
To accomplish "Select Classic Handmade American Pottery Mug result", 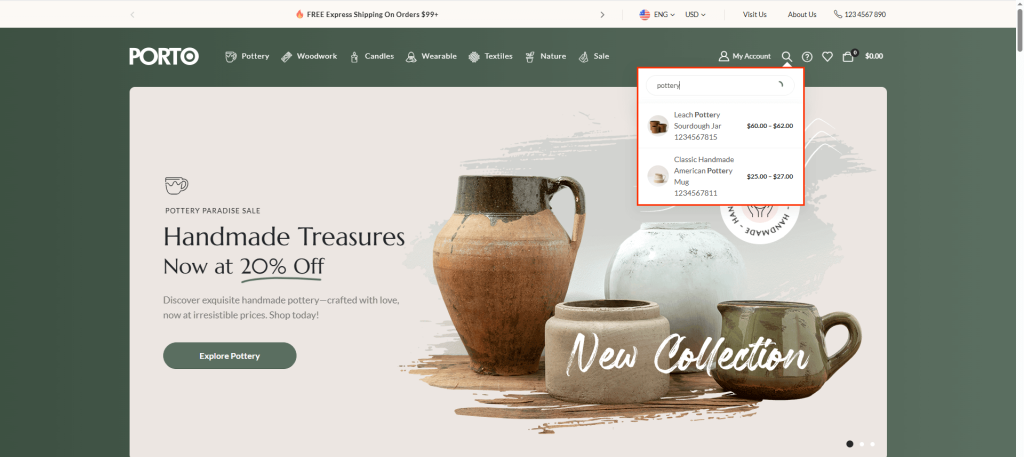I will click(x=720, y=176).
